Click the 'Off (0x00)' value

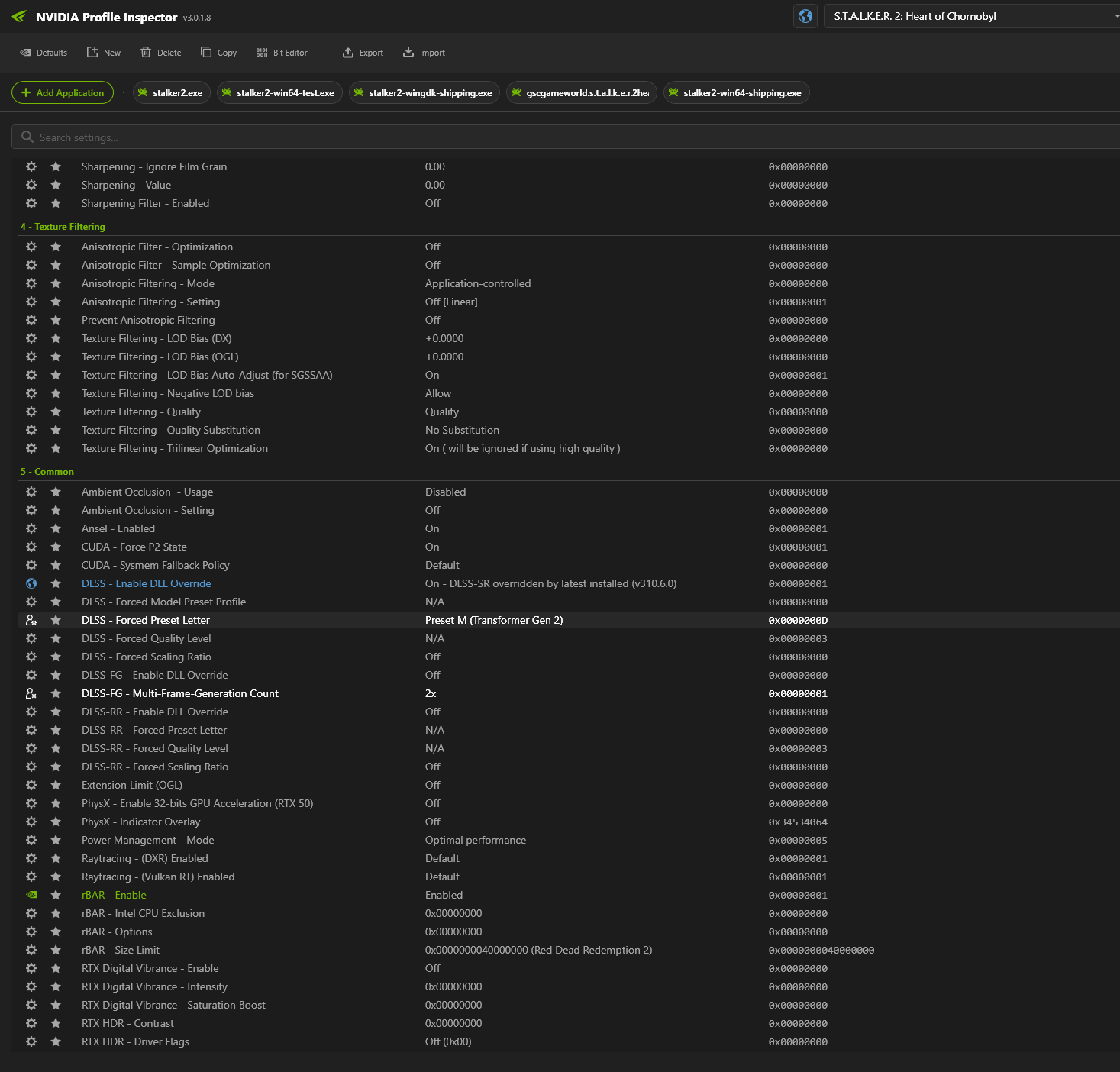coord(448,1041)
